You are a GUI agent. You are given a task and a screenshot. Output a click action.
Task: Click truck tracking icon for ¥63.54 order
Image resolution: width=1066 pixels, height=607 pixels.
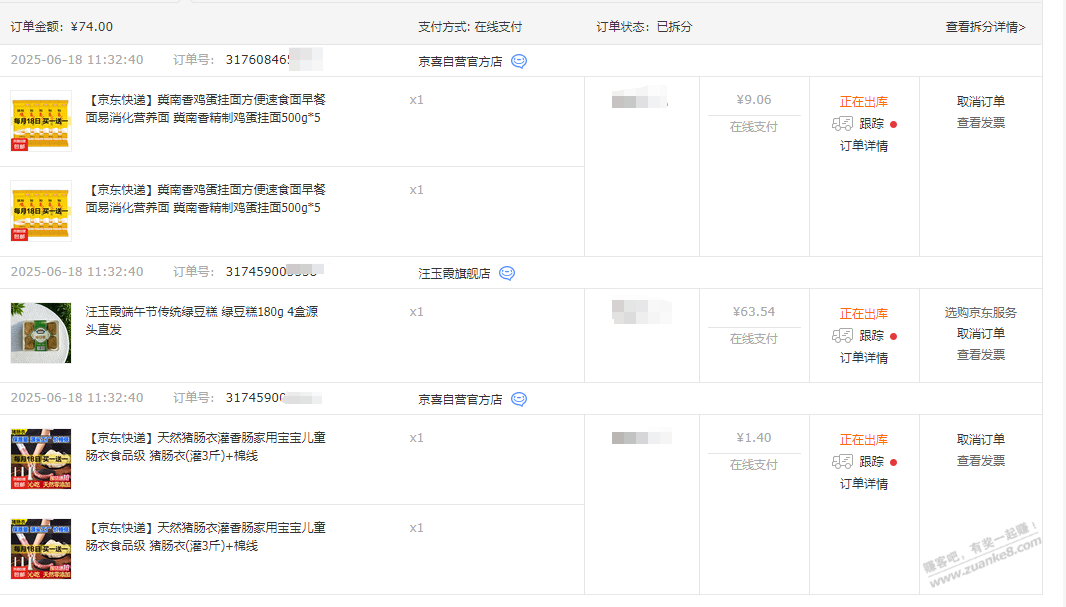click(x=842, y=336)
